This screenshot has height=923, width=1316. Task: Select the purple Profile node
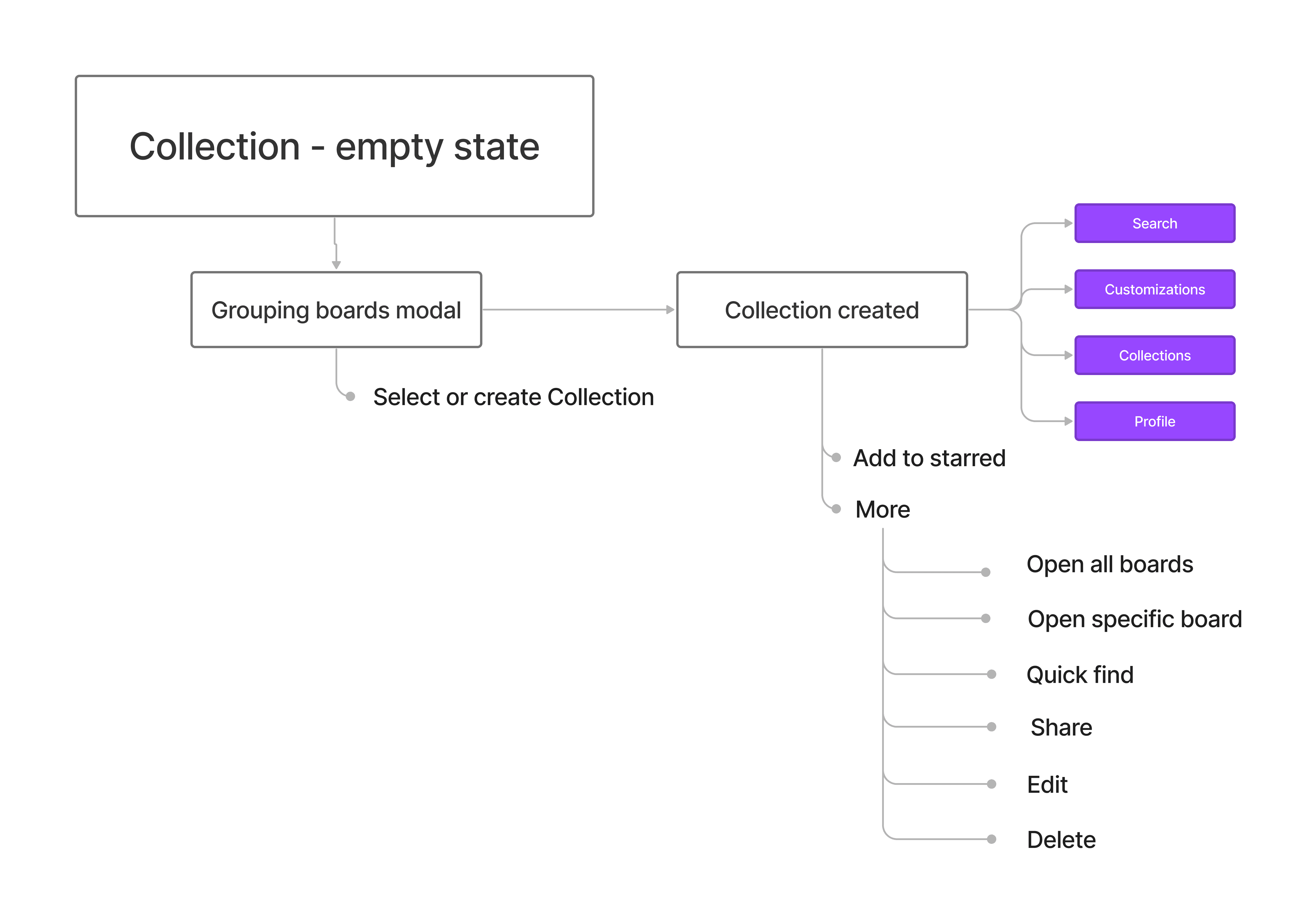click(x=1154, y=421)
